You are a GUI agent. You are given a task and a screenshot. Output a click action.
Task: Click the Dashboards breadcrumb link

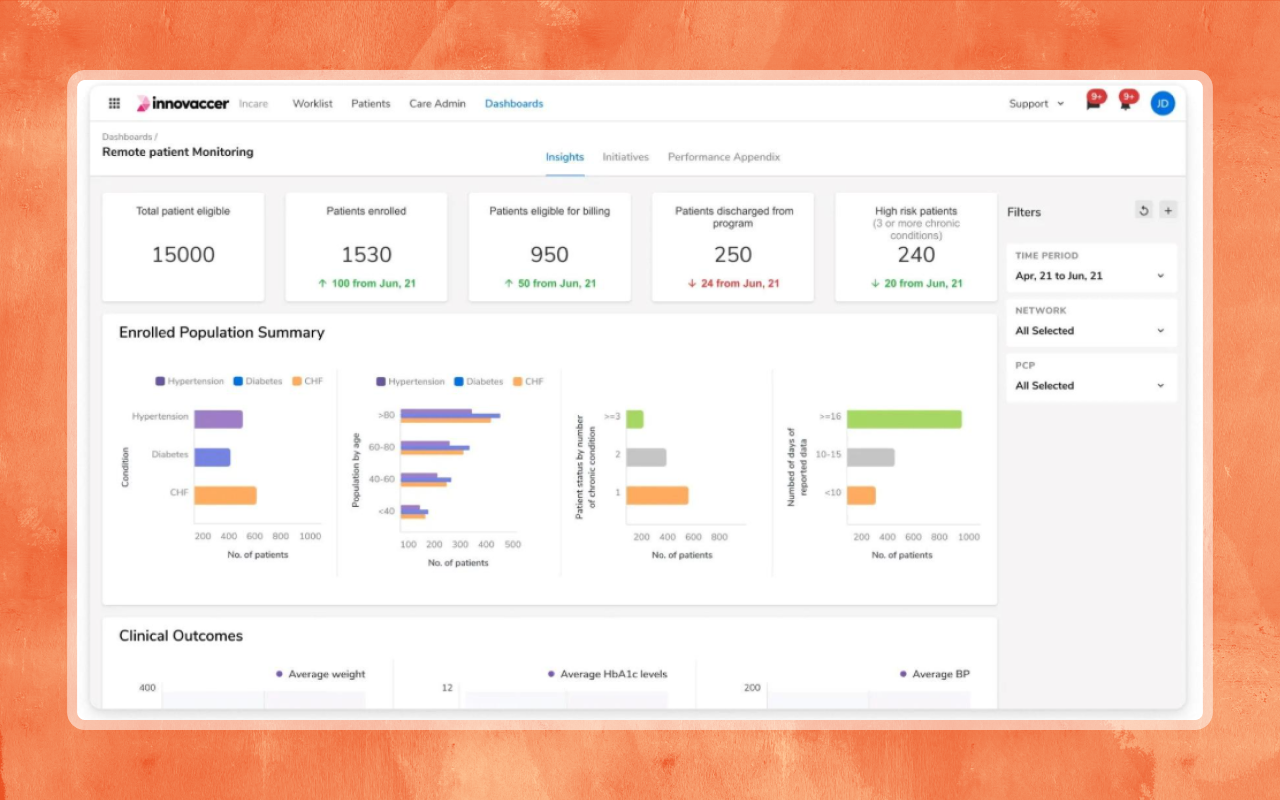coord(127,137)
